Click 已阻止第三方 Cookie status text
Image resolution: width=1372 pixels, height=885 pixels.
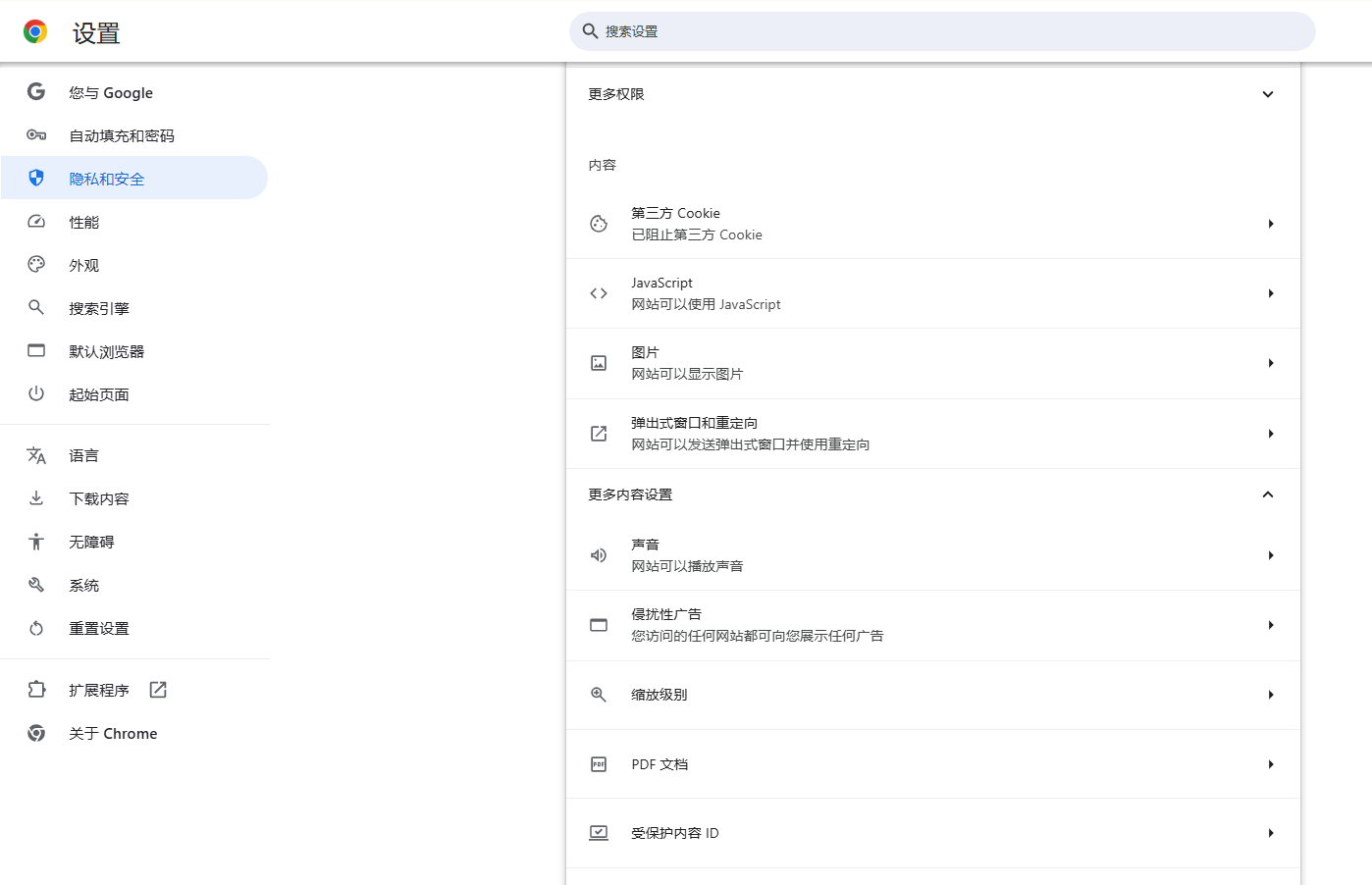point(697,234)
